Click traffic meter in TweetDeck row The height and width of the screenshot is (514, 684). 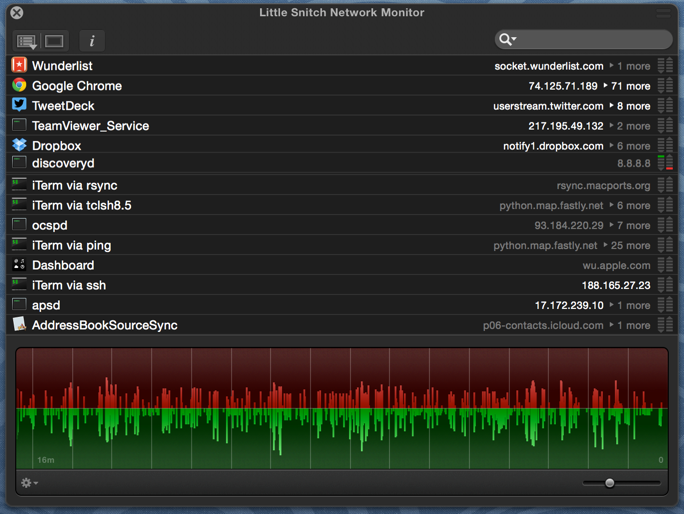point(665,106)
